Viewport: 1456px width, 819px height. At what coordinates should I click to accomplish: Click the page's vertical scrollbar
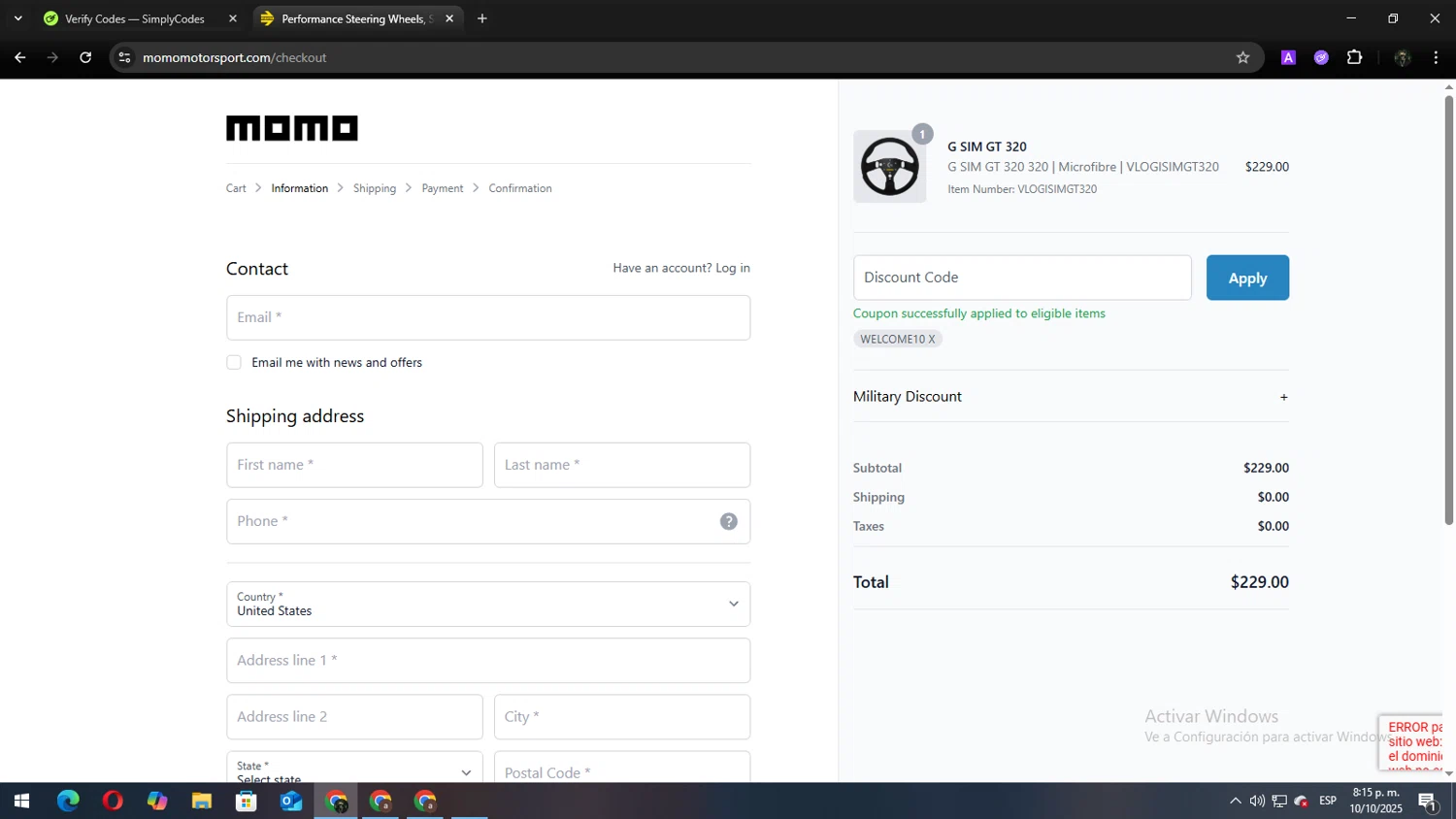tap(1449, 311)
